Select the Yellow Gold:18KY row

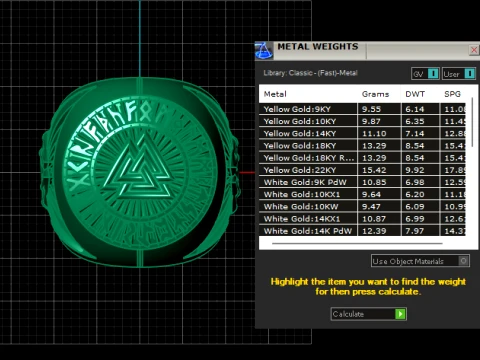click(x=362, y=146)
